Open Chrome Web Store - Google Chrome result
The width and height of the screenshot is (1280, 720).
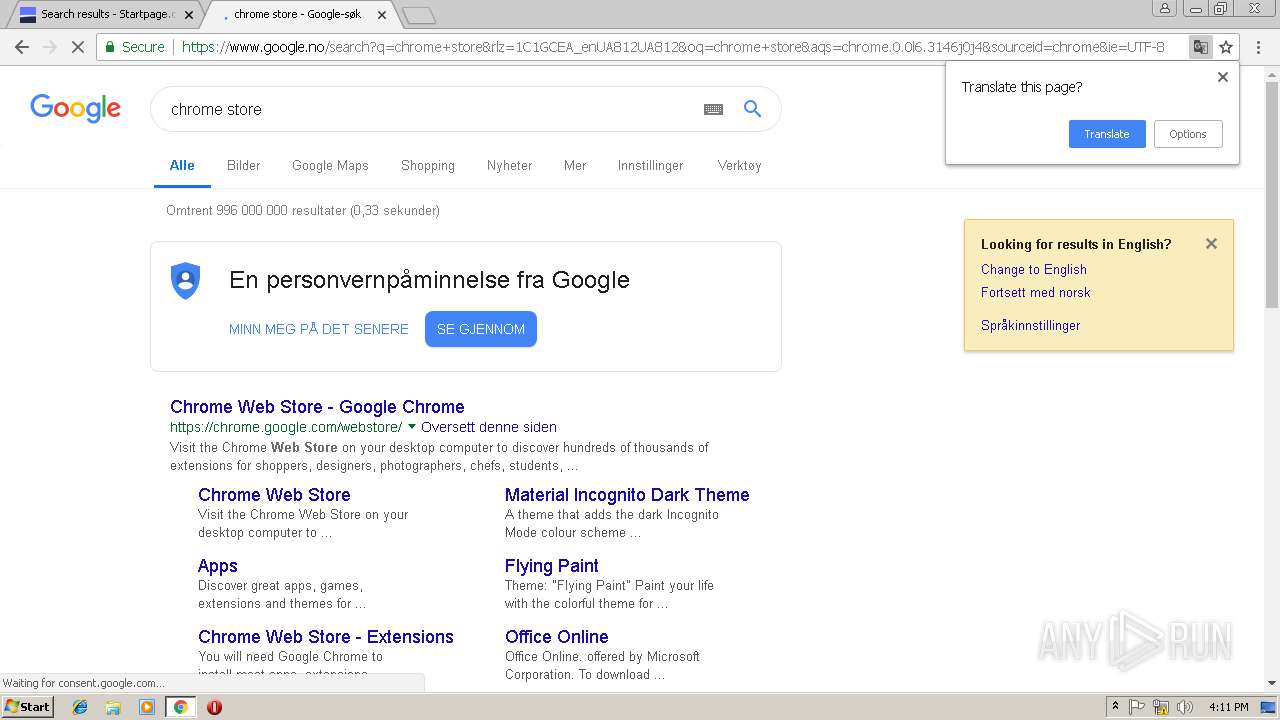pos(317,407)
